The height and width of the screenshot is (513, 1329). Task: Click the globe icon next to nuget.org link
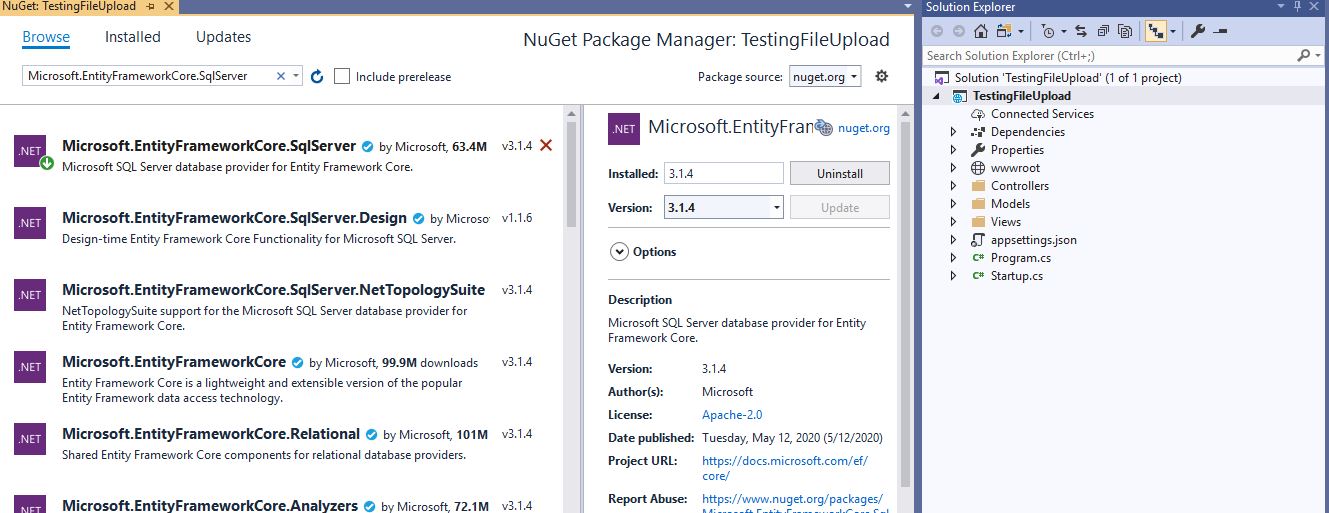[x=824, y=128]
